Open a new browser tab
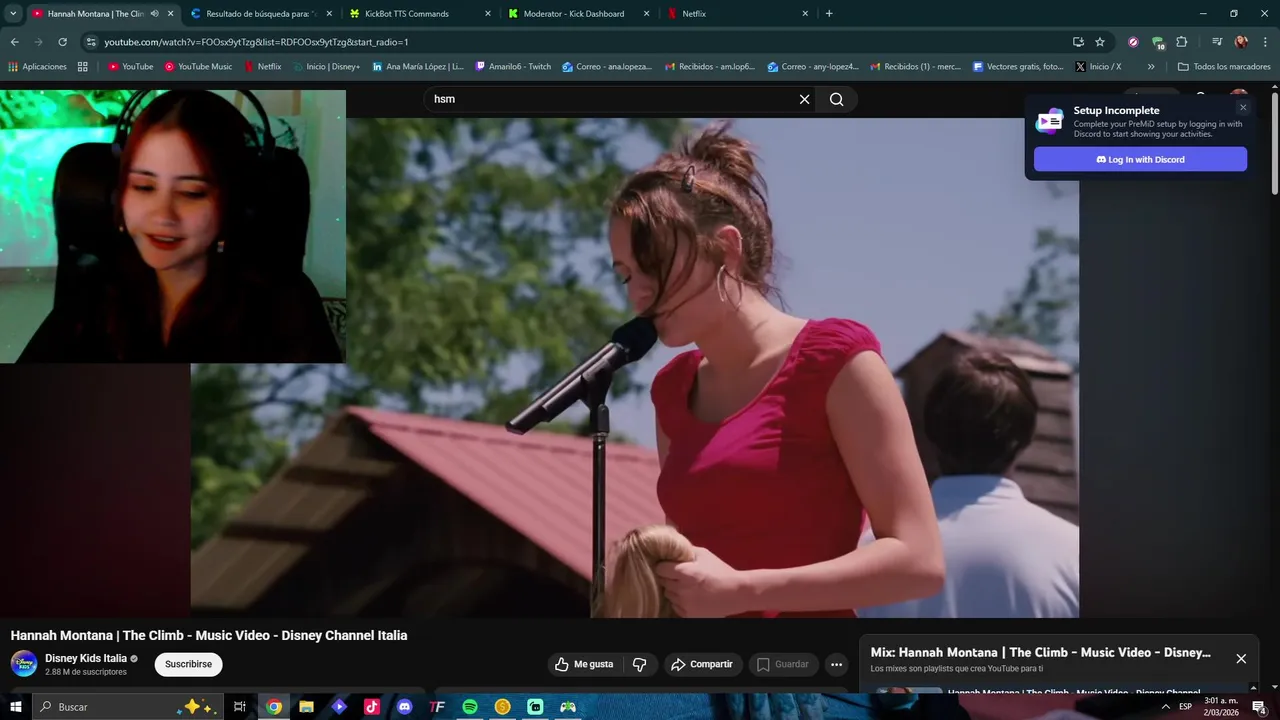The image size is (1280, 720). point(829,14)
